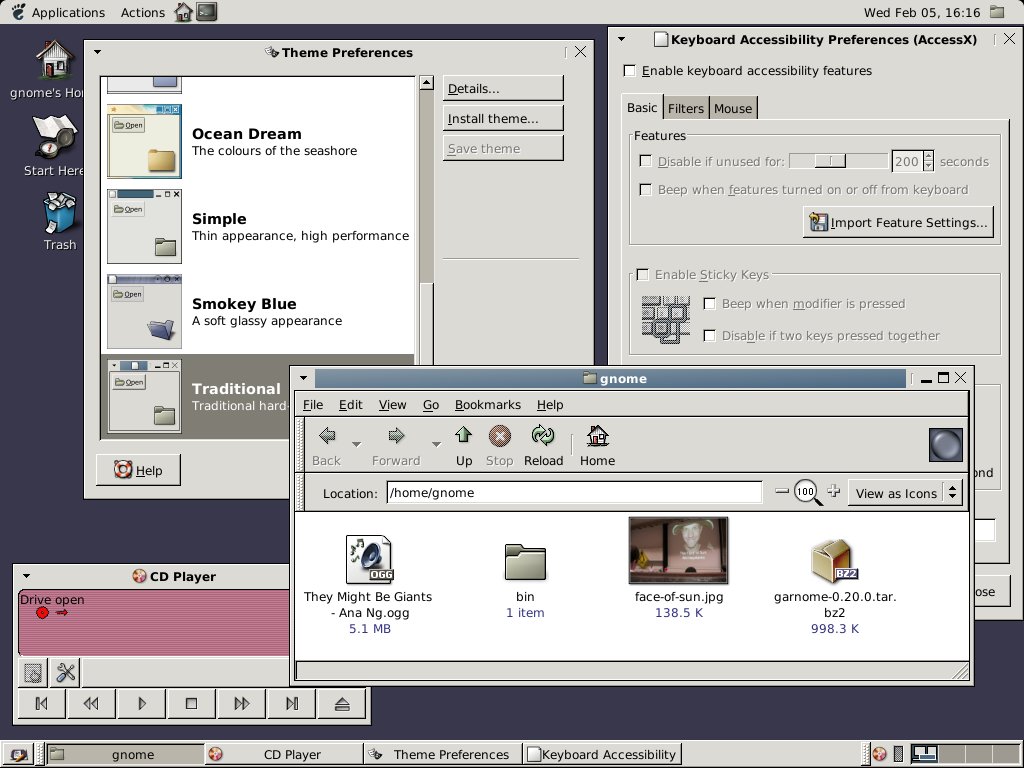Open the window menu of Theme Preferences
The width and height of the screenshot is (1024, 768).
pos(97,52)
